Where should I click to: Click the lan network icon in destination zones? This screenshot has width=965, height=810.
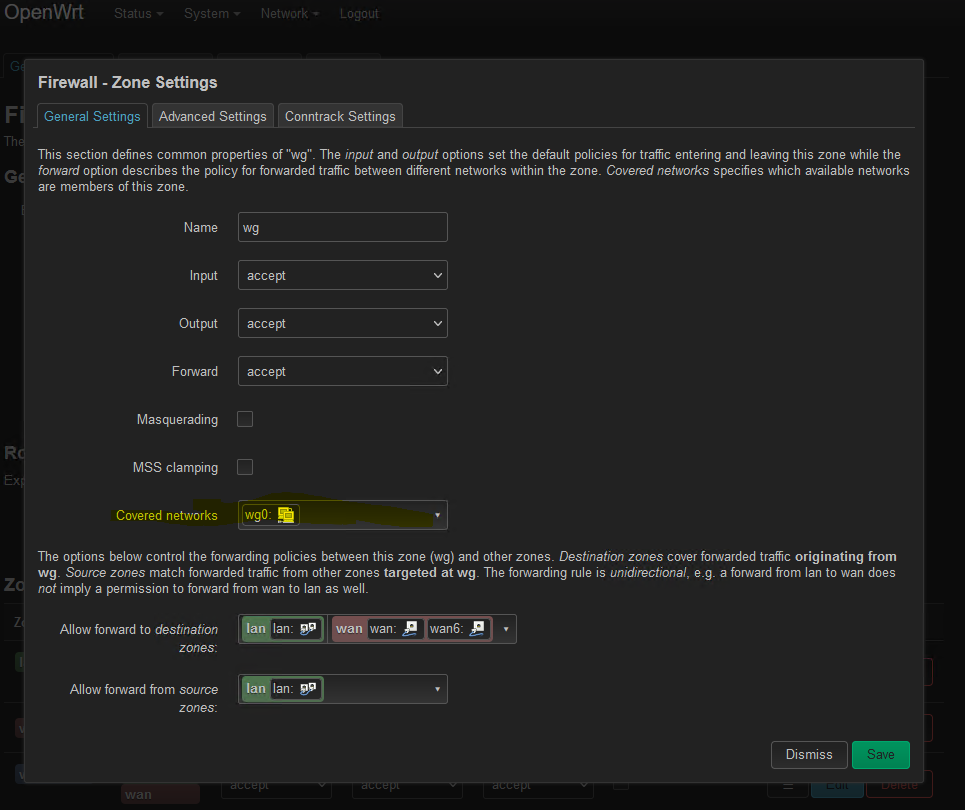coord(308,628)
